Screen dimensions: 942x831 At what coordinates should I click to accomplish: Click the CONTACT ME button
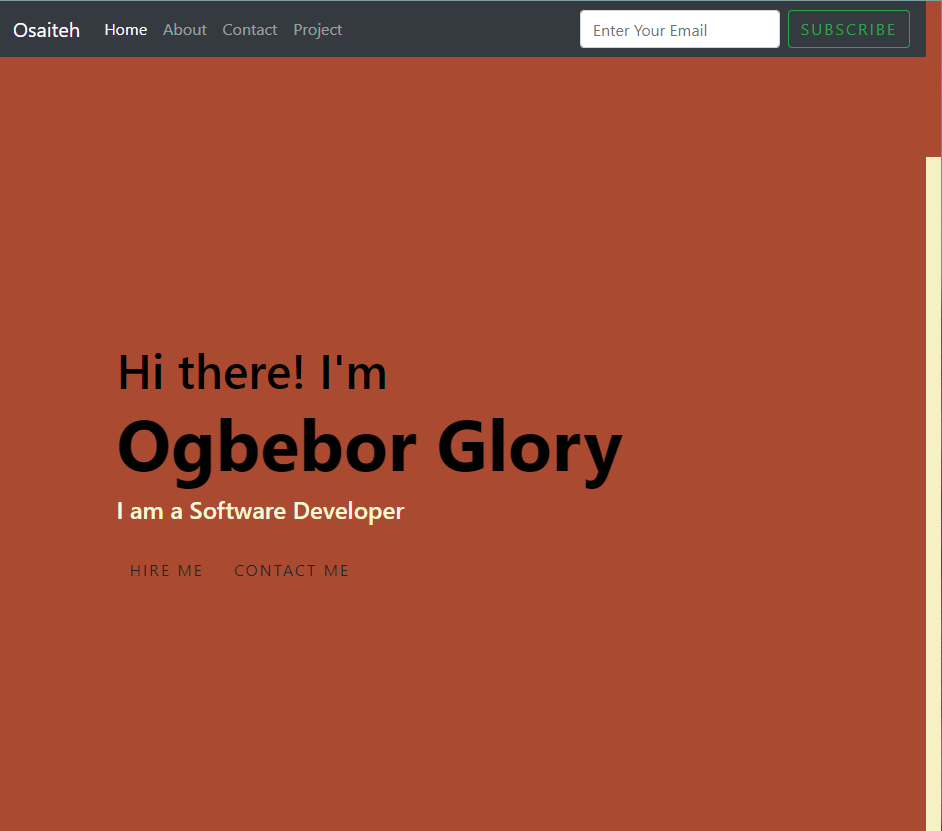pyautogui.click(x=291, y=571)
